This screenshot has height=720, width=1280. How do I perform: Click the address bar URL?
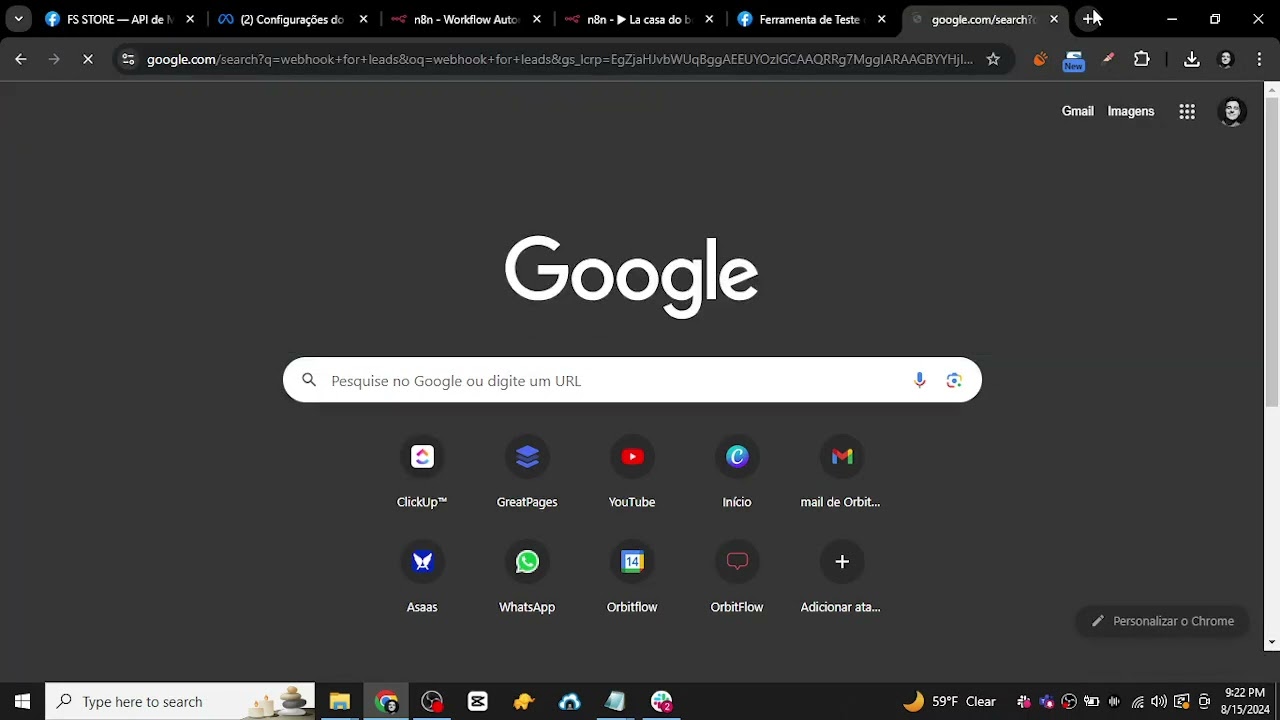[559, 60]
